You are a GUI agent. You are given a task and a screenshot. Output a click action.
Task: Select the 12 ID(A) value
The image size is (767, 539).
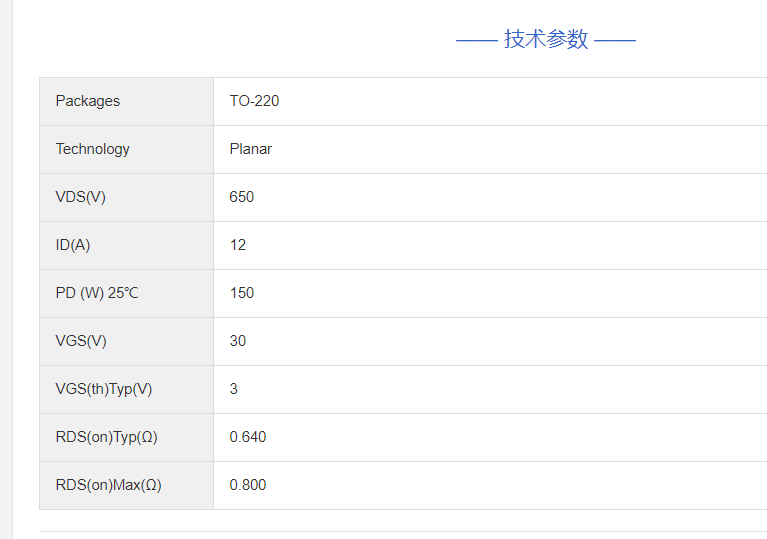point(238,245)
